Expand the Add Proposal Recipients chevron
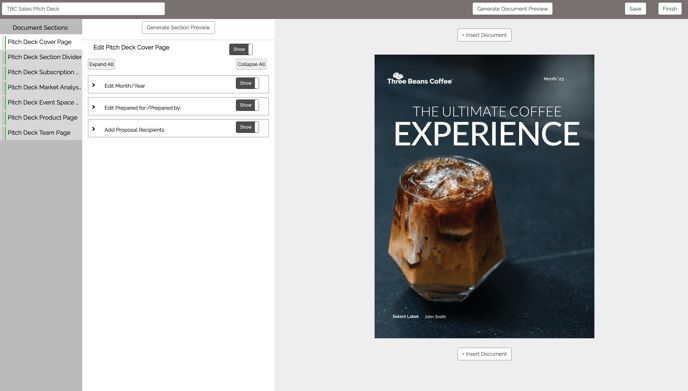Screen dimensions: 688x391 pos(93,129)
